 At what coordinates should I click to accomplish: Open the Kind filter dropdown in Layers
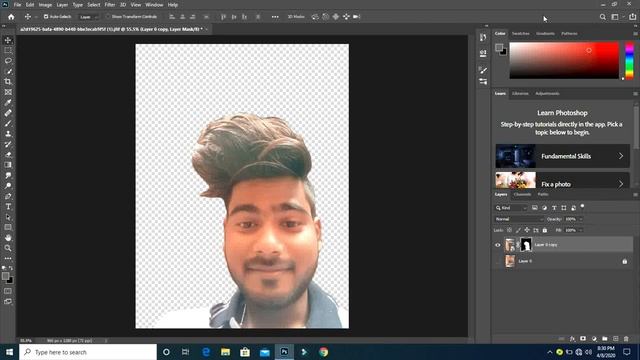pos(511,208)
